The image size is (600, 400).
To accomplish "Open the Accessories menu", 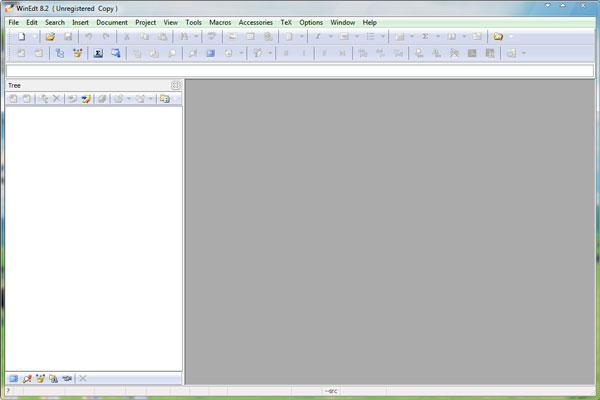I will (255, 22).
